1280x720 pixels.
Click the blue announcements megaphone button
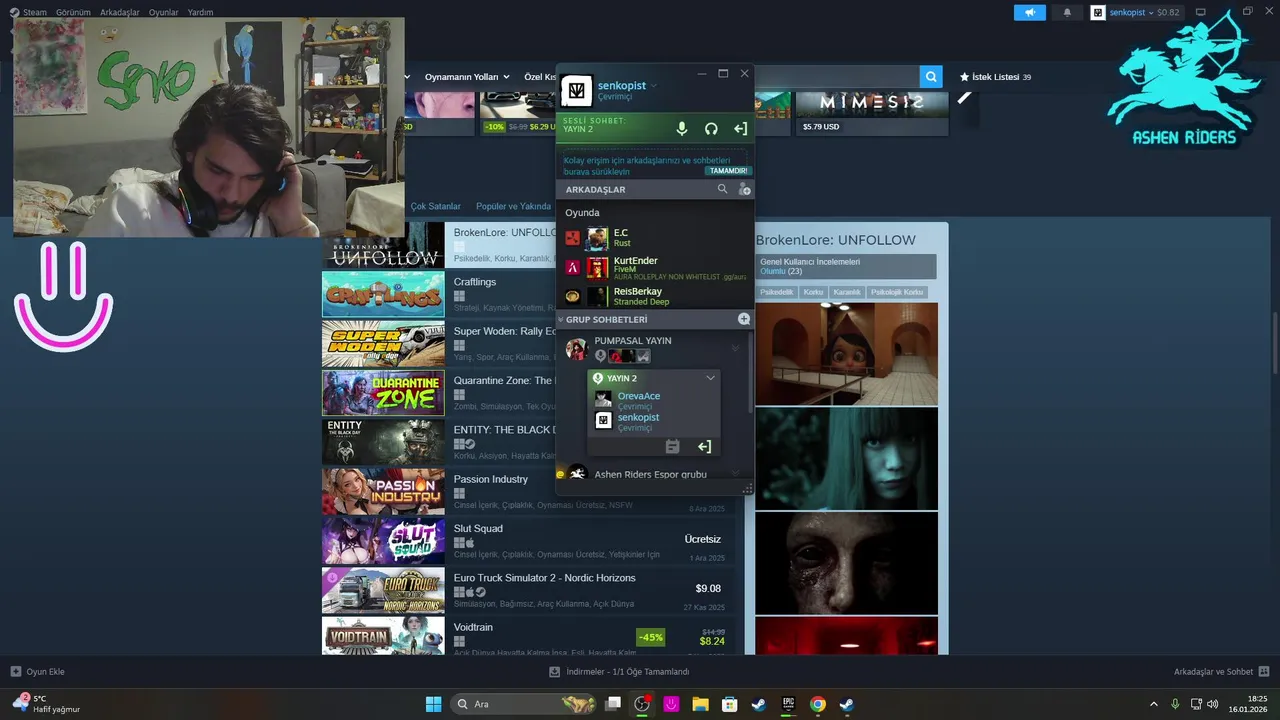[x=1029, y=12]
